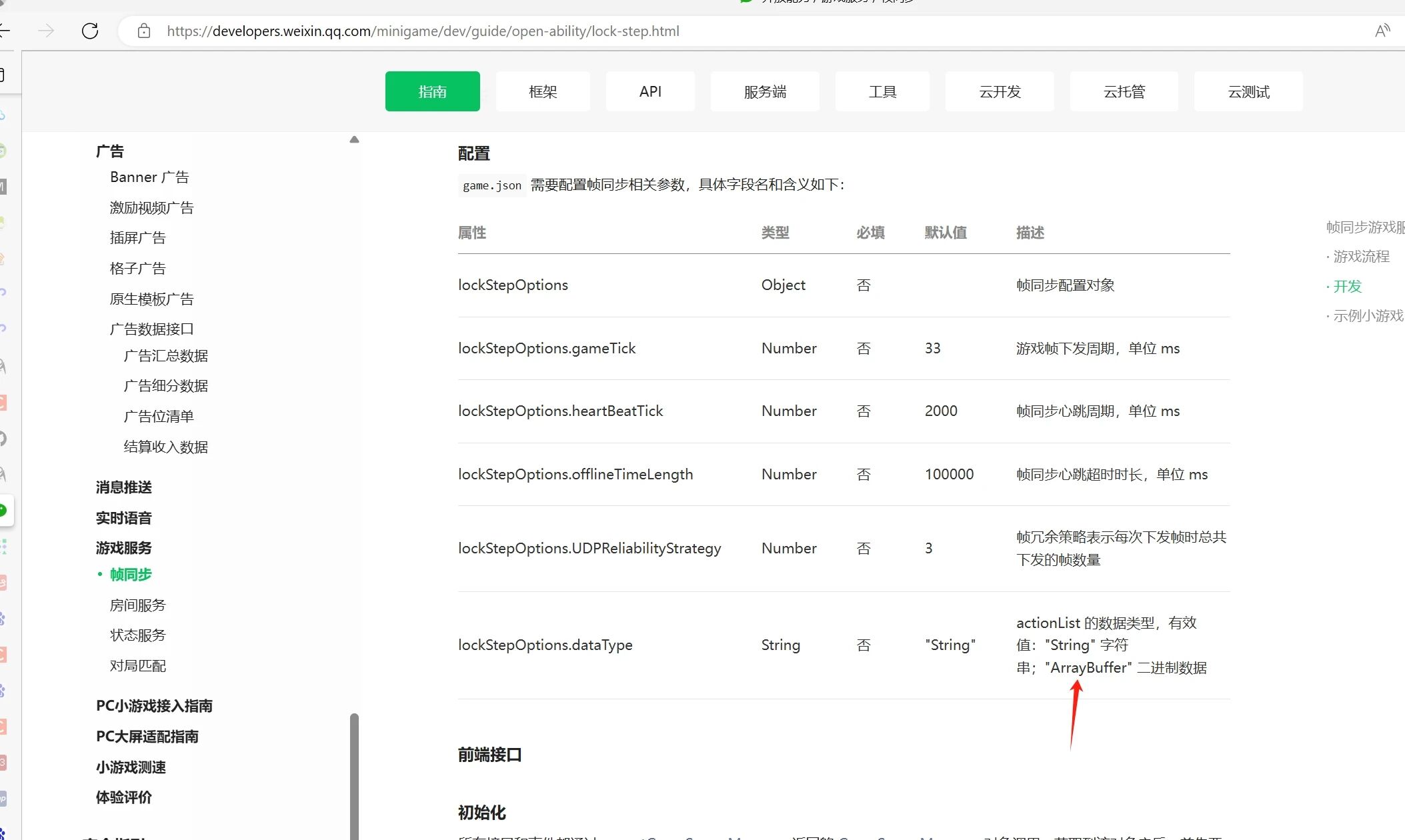This screenshot has width=1405, height=840.
Task: Open the 服务端 tab
Action: tap(764, 91)
